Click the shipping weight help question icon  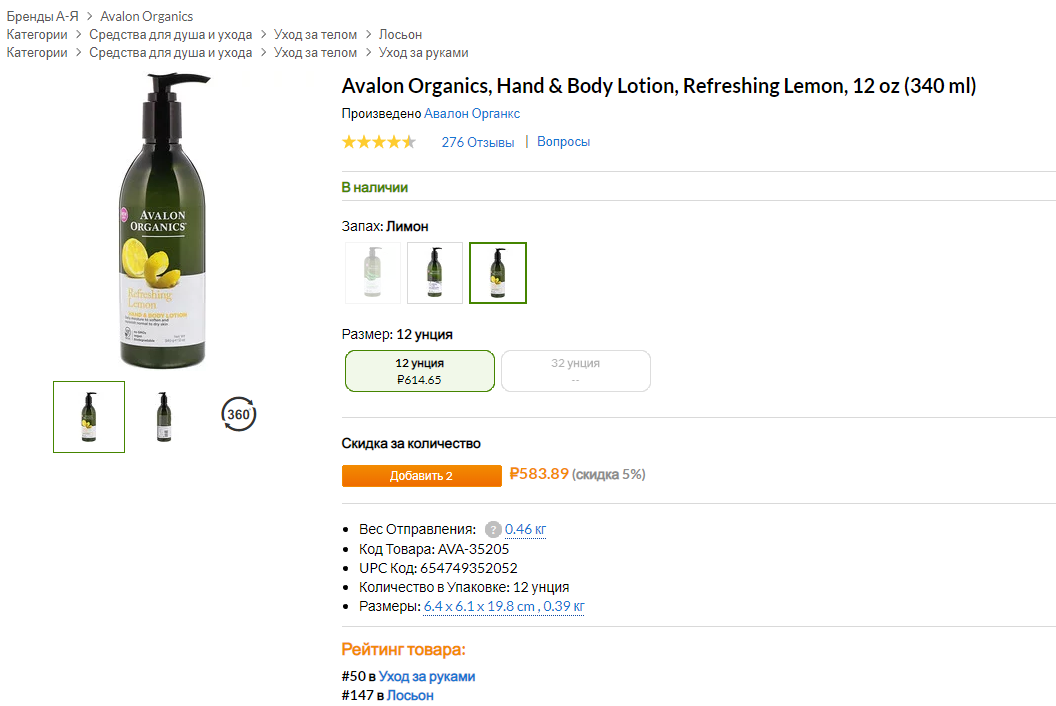coord(493,529)
